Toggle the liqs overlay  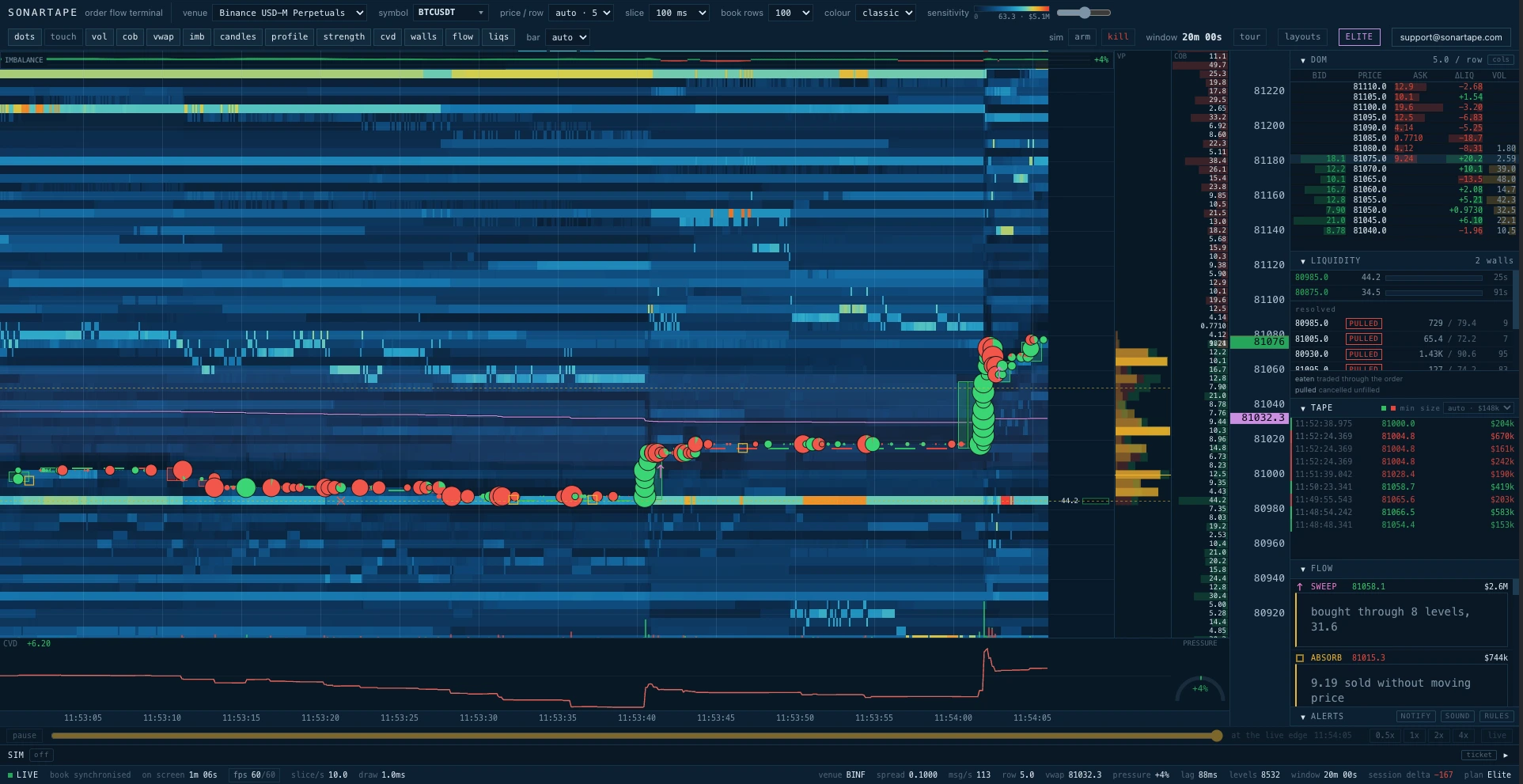point(498,37)
